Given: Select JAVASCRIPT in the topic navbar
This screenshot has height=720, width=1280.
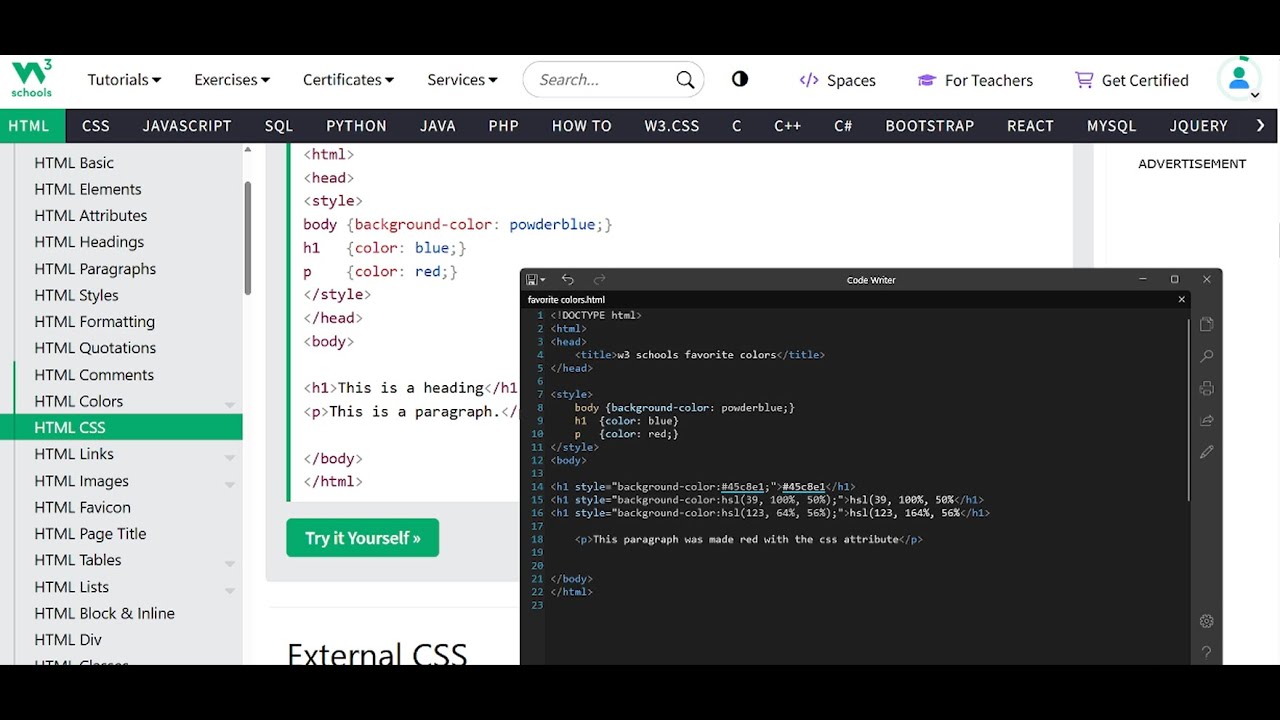Looking at the screenshot, I should coord(187,126).
